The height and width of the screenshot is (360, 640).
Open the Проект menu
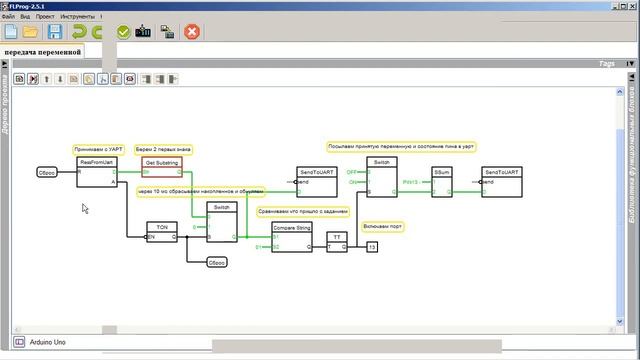pyautogui.click(x=45, y=17)
